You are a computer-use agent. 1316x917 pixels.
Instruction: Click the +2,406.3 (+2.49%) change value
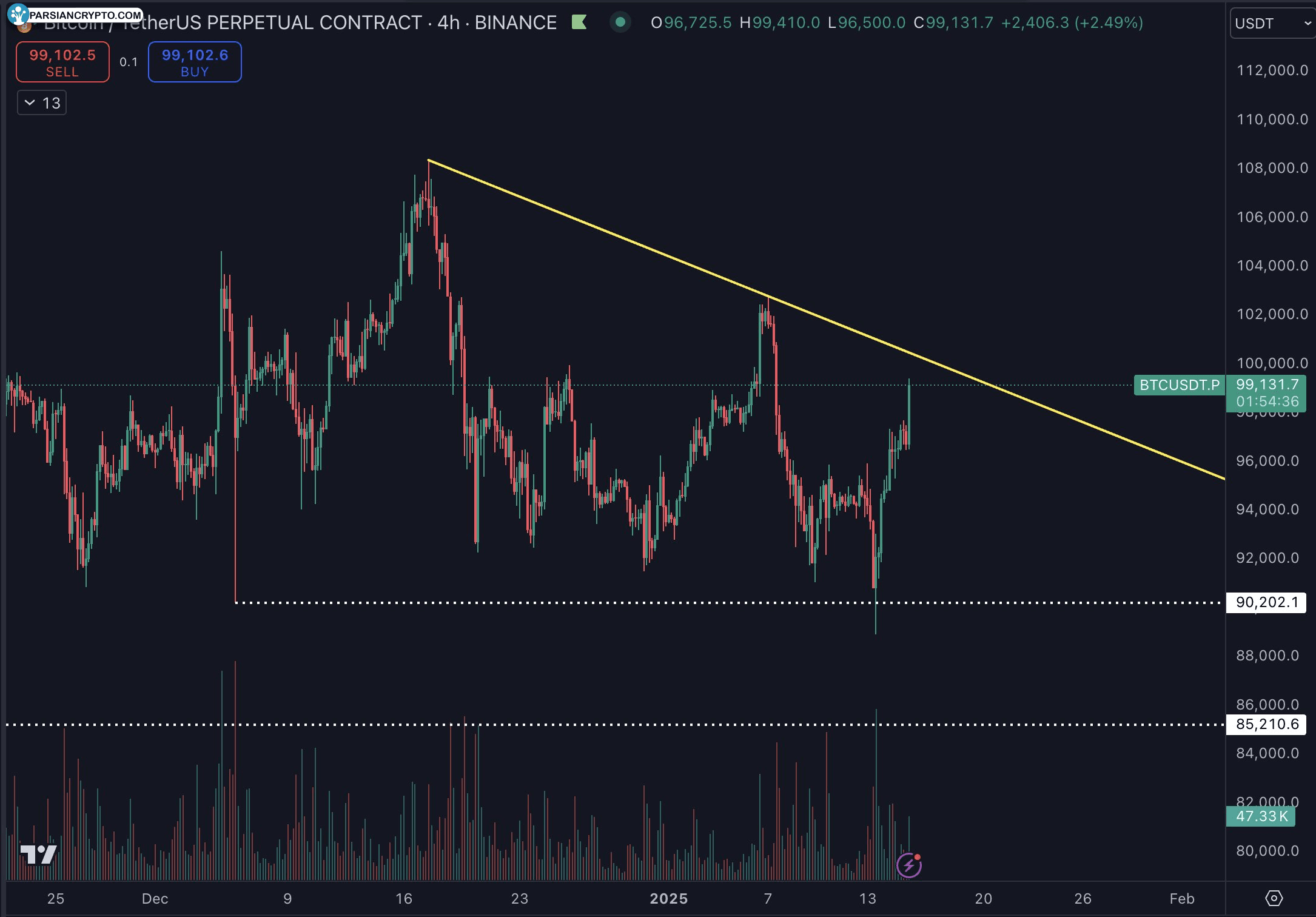click(1072, 23)
